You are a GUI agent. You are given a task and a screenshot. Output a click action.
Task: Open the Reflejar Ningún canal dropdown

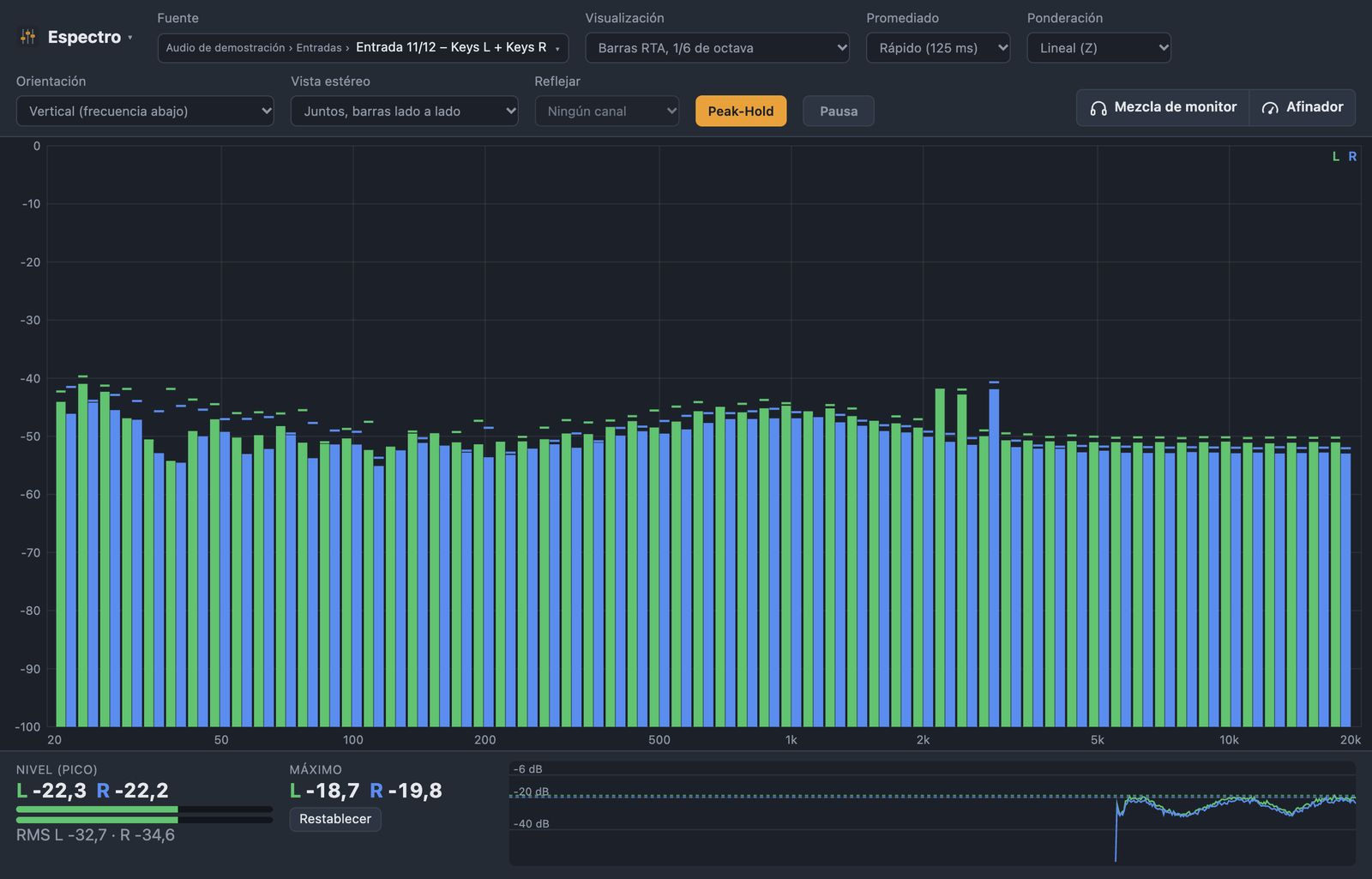[x=607, y=111]
